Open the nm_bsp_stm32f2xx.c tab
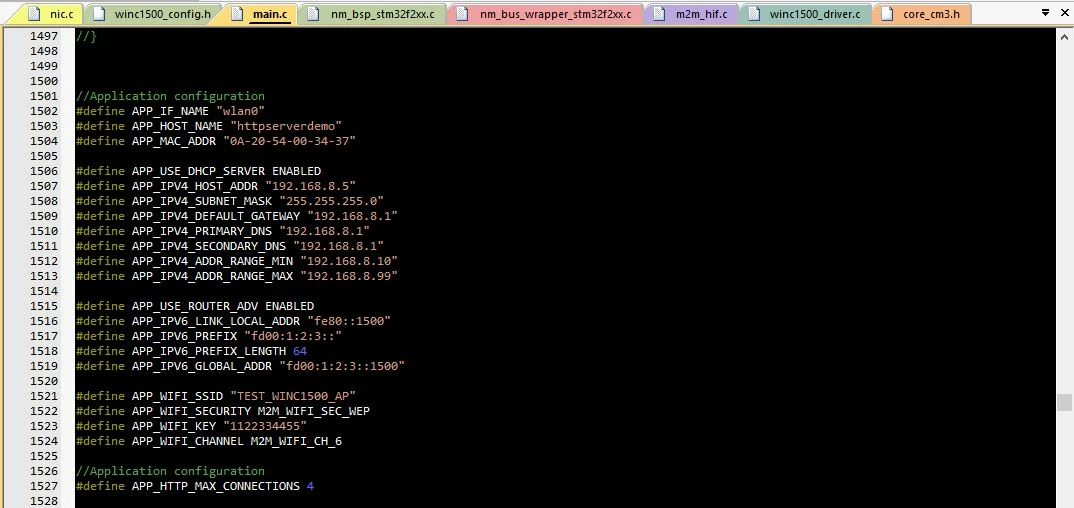This screenshot has height=508, width=1074. (x=373, y=14)
